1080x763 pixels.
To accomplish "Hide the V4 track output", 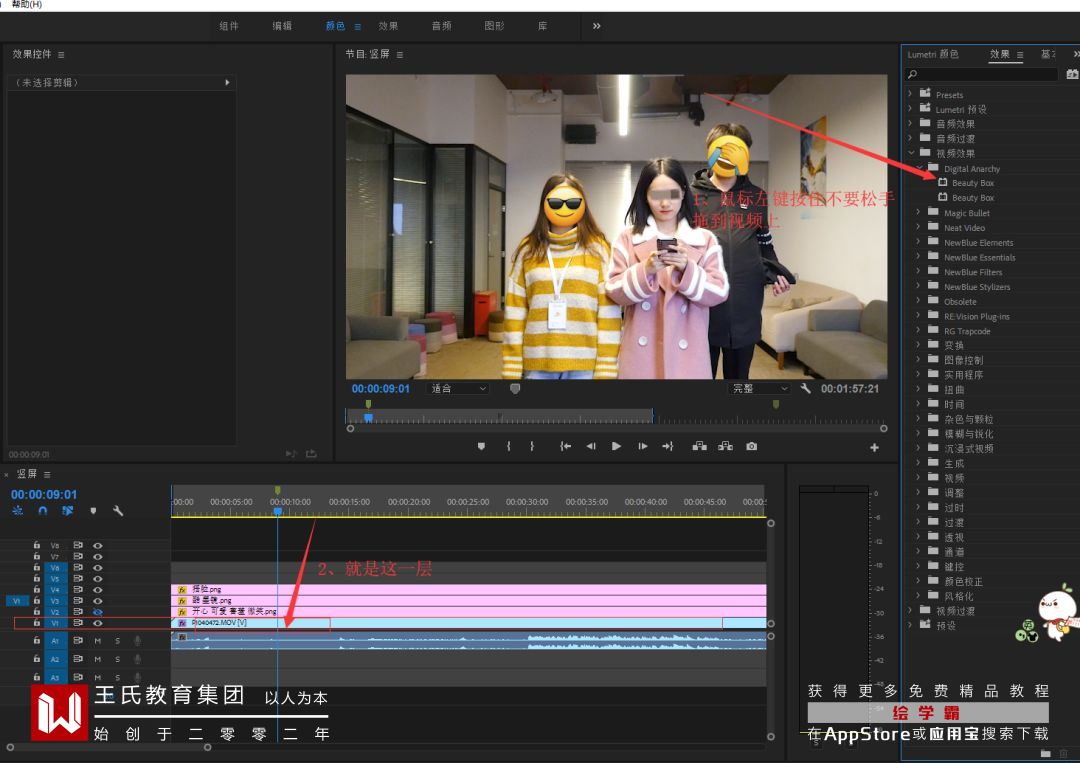I will 98,589.
